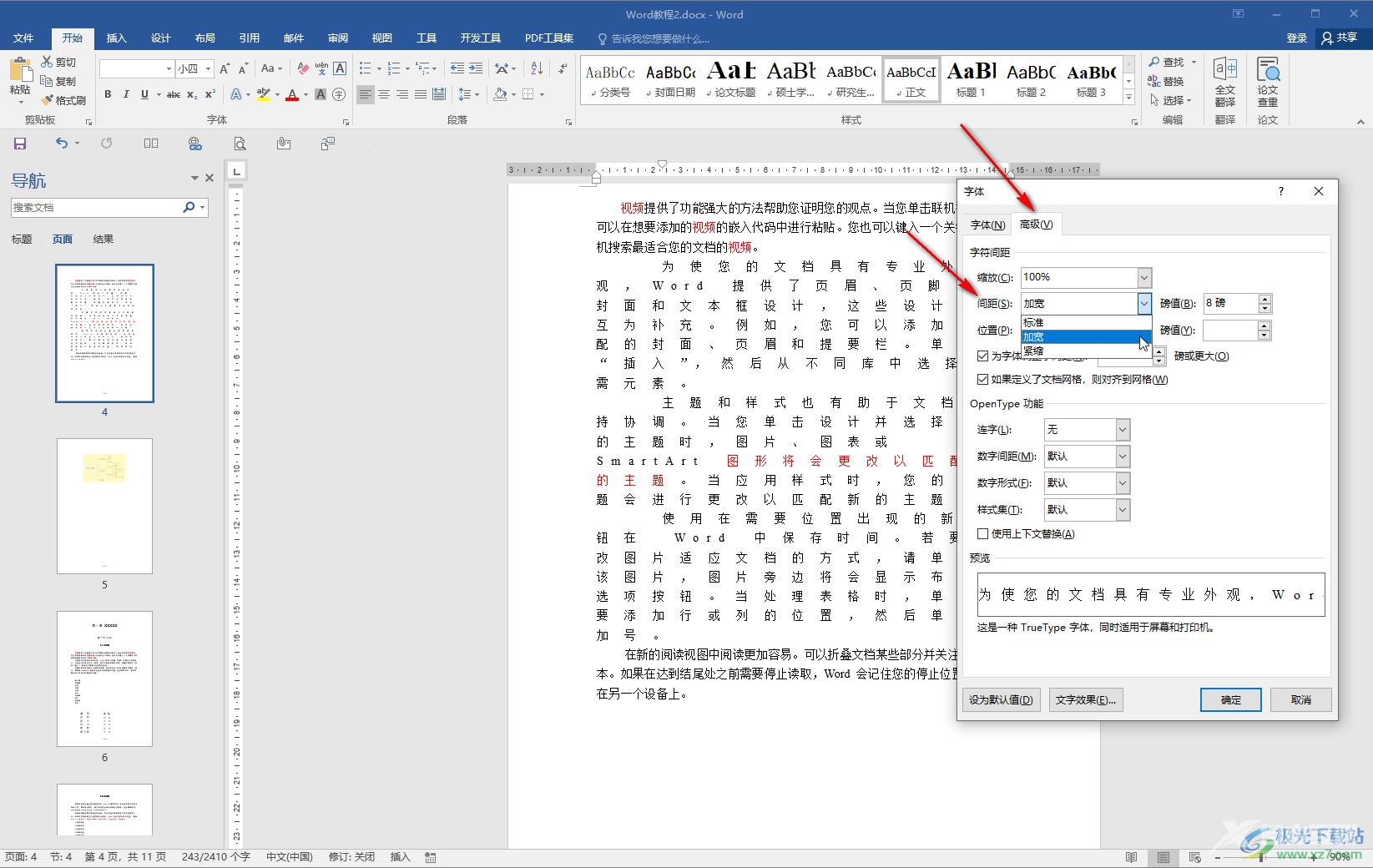Open the scale 100% dropdown
Screen dimensions: 1373x868
pyautogui.click(x=1144, y=277)
